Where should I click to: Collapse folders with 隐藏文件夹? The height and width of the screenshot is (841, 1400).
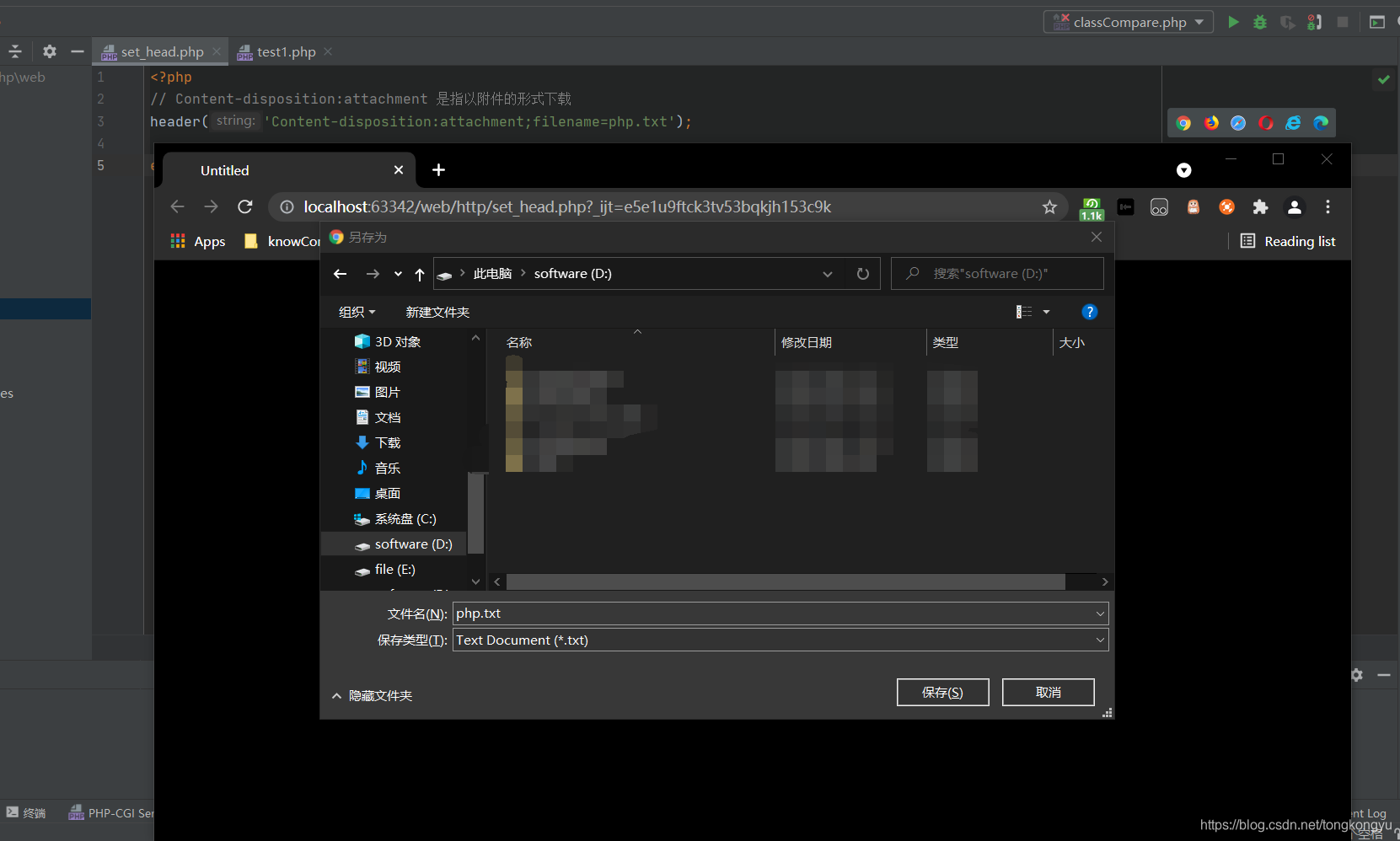(x=372, y=695)
